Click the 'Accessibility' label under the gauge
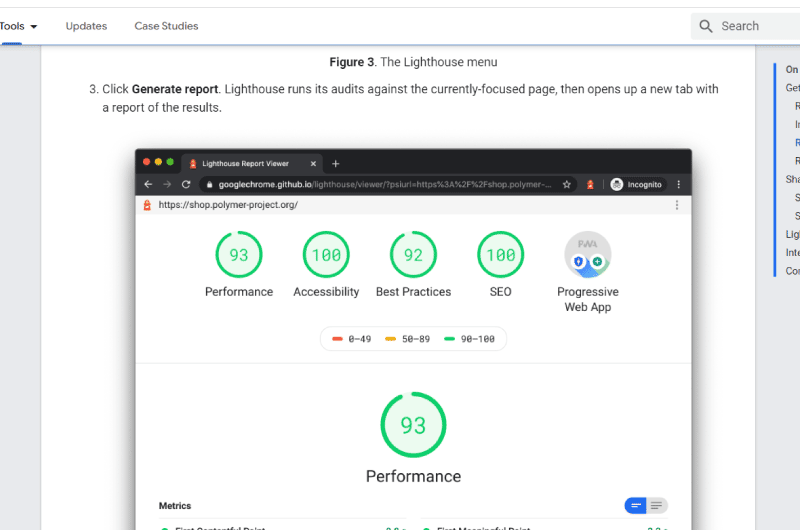Viewport: 800px width, 530px height. [326, 292]
